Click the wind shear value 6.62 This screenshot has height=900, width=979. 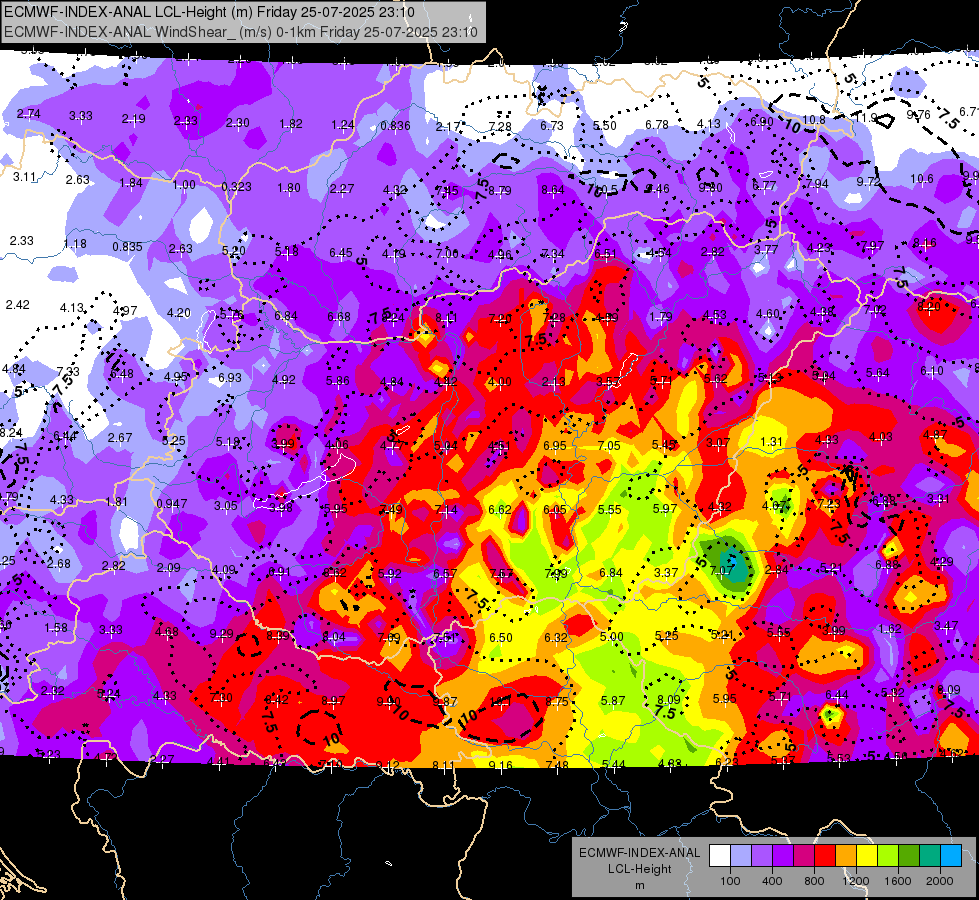click(x=500, y=510)
